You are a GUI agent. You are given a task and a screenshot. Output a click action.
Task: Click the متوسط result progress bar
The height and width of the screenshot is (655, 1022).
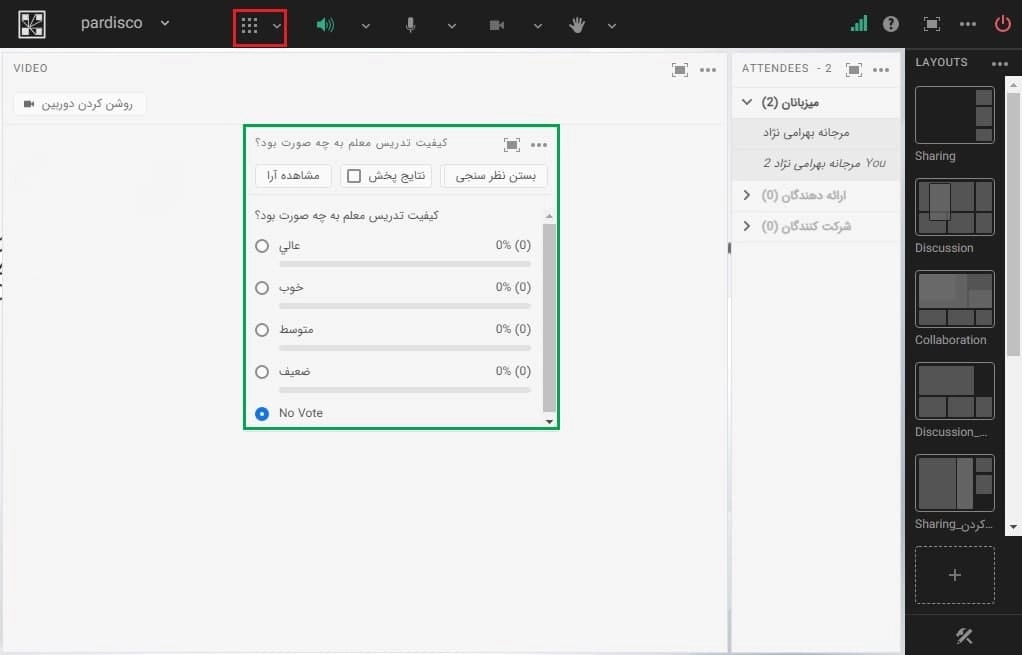tap(405, 349)
